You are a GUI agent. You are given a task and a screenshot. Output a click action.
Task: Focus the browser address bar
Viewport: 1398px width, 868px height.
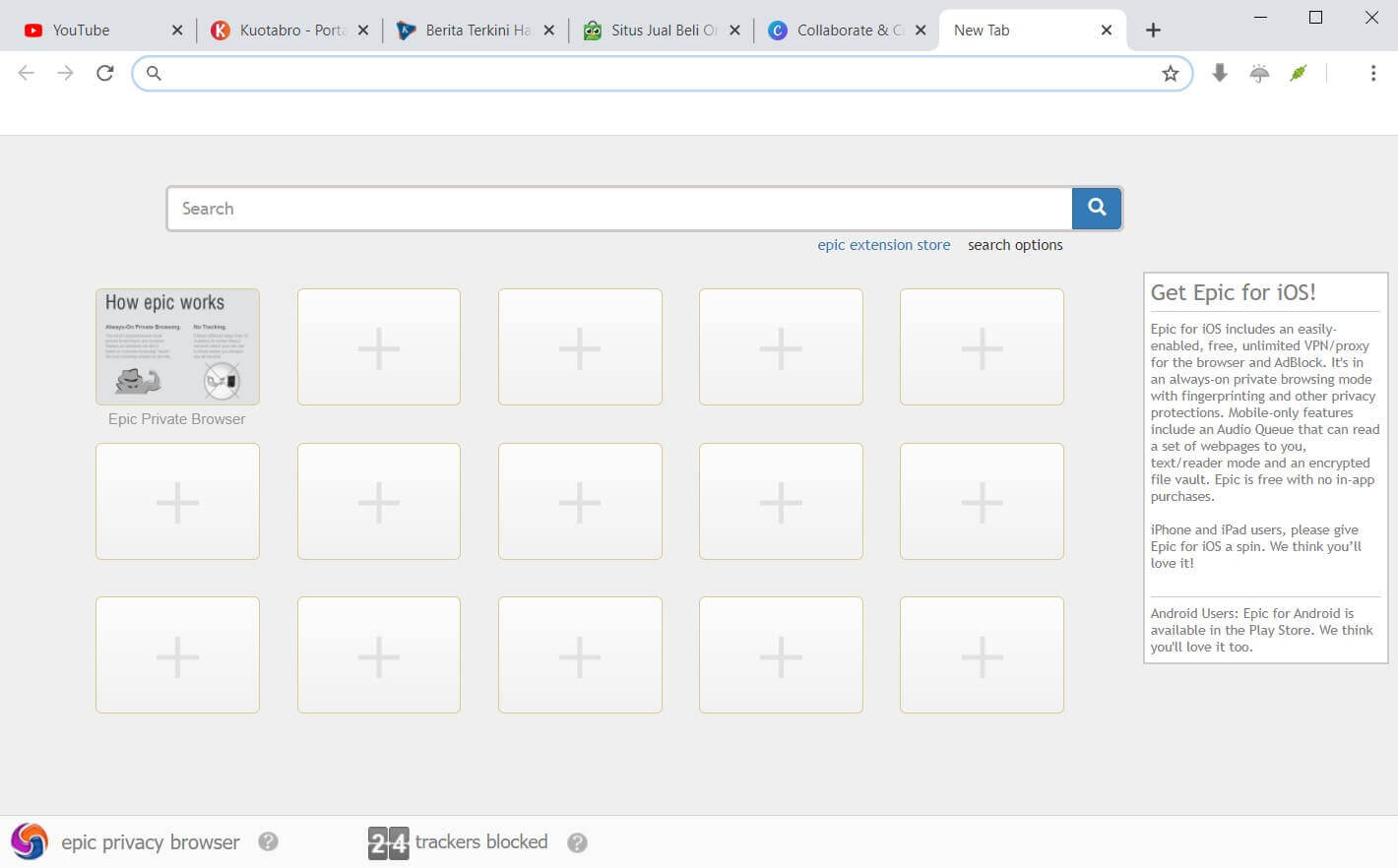point(660,73)
